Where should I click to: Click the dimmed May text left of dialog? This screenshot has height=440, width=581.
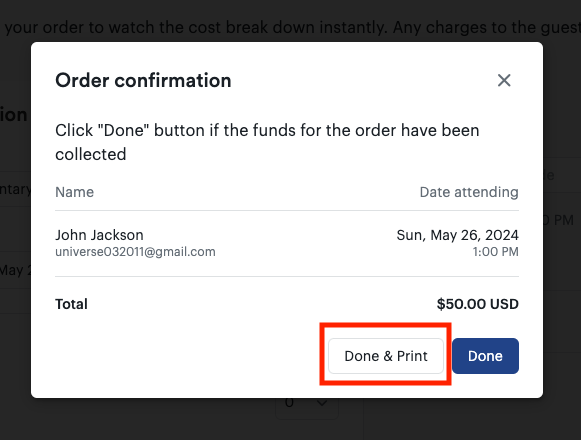coord(12,270)
